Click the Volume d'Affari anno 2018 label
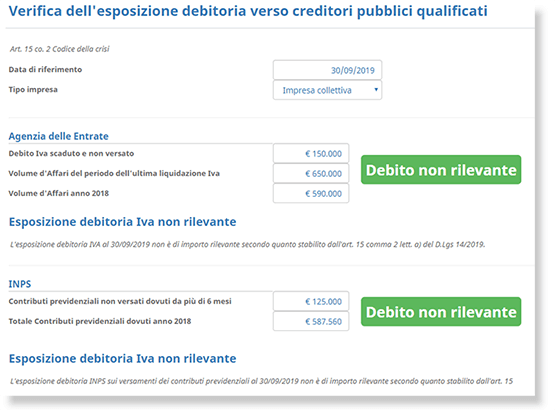 [59, 193]
